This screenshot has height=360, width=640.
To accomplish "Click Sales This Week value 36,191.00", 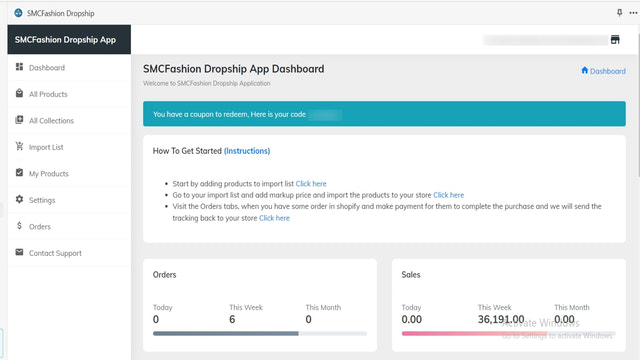I will (501, 319).
